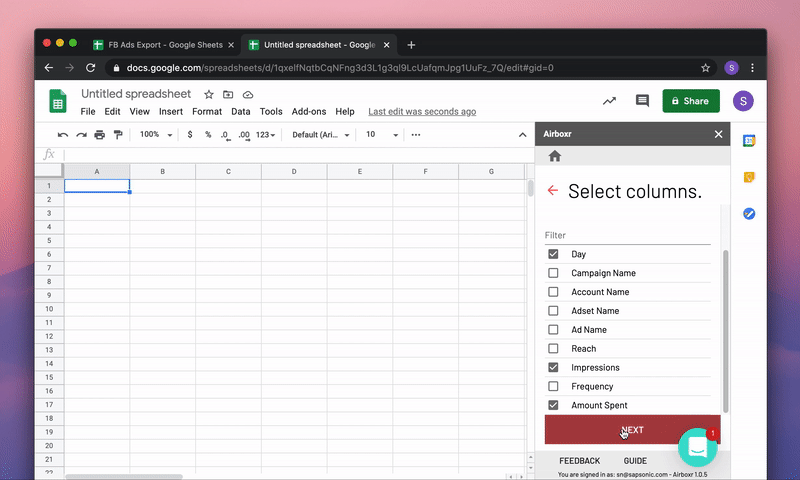Open the Format menu
This screenshot has width=800, height=480.
207,111
